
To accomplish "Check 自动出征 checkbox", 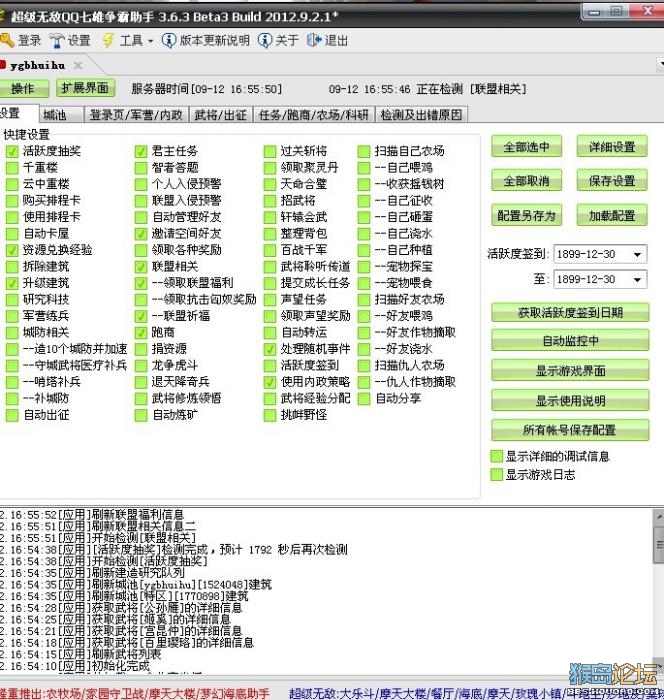I will point(12,415).
